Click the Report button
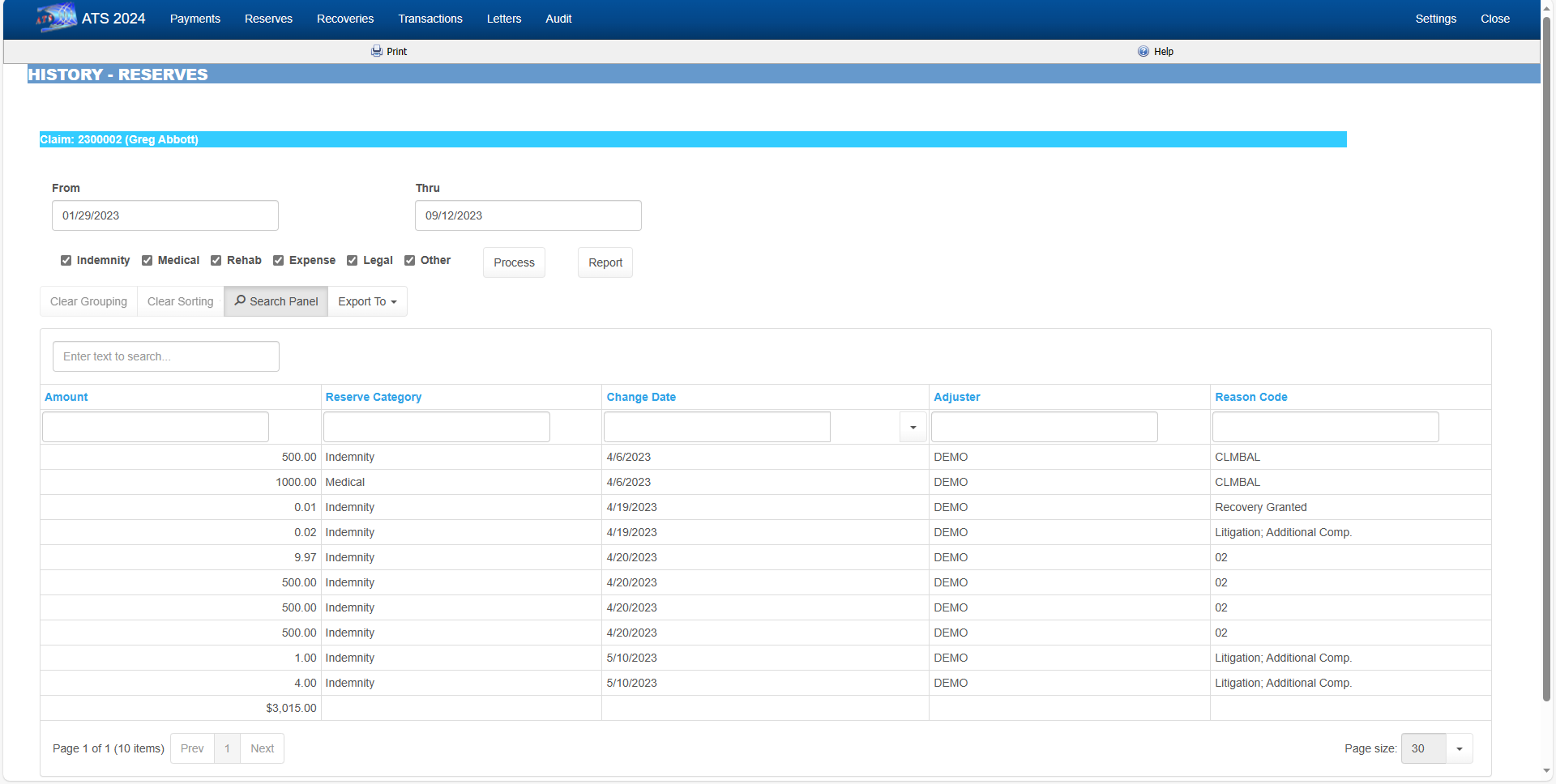 pos(605,262)
